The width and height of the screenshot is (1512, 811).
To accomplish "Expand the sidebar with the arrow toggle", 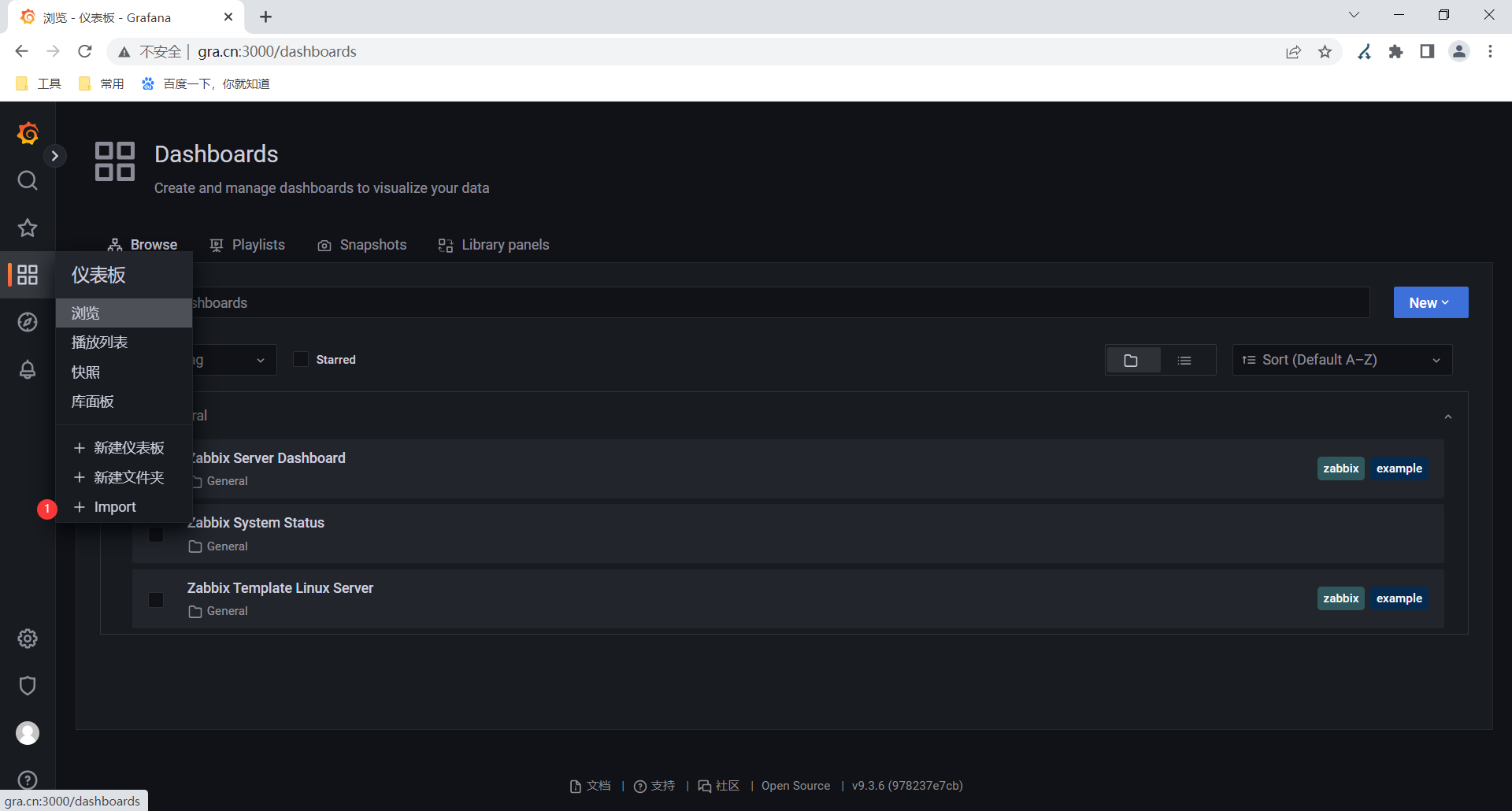I will 54,156.
